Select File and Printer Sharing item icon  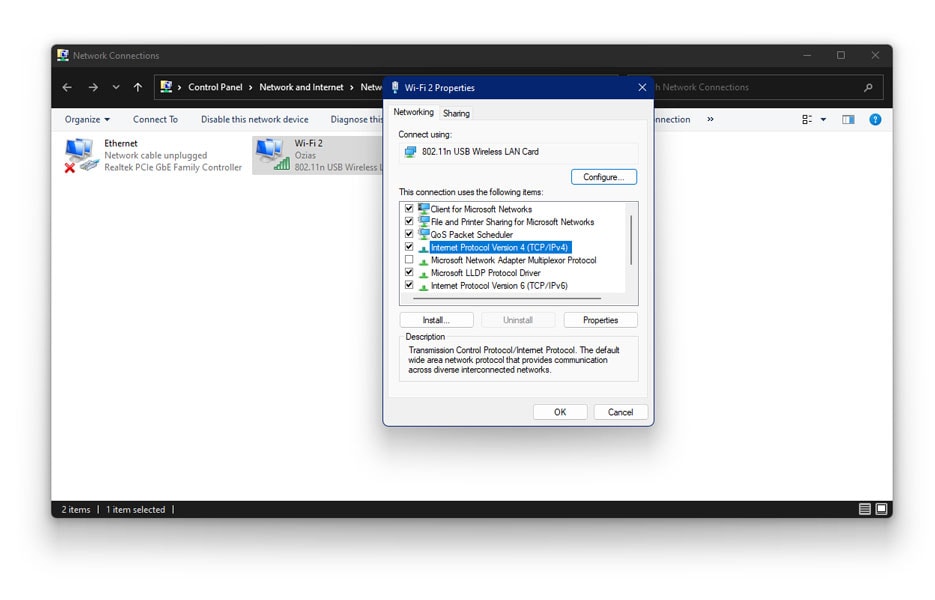tap(423, 221)
